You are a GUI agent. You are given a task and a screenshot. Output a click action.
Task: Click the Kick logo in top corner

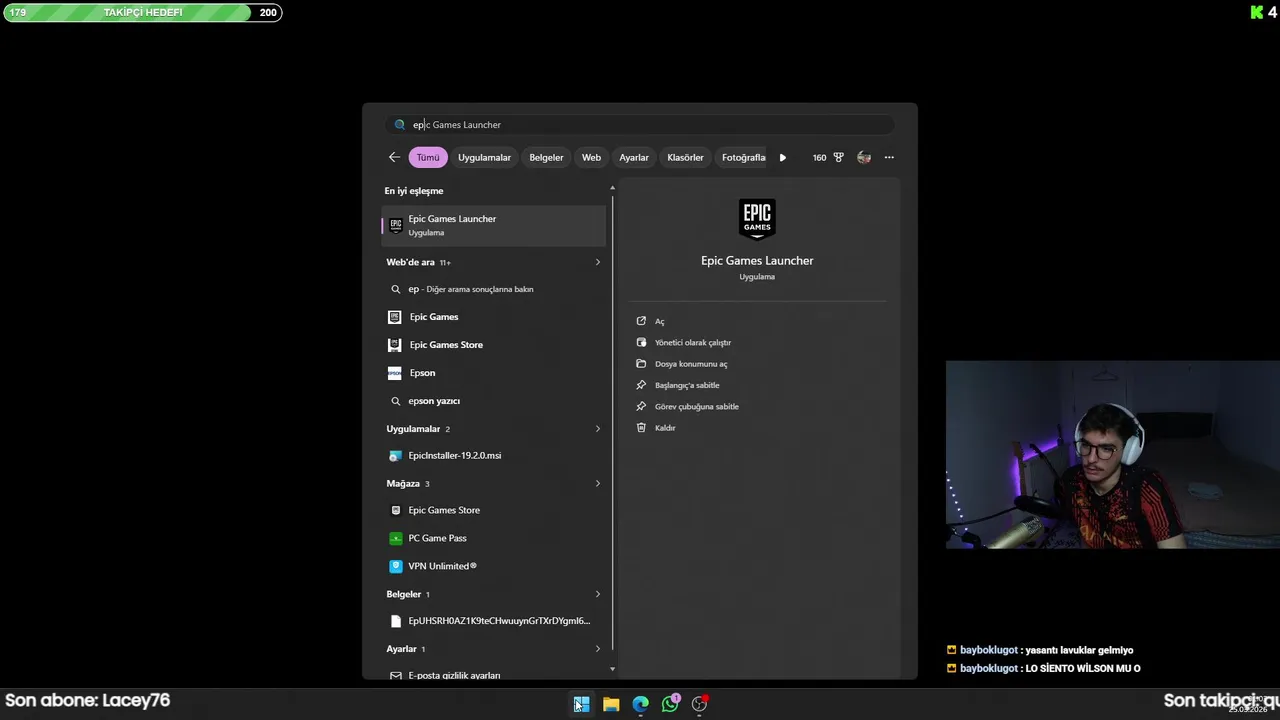click(1257, 12)
